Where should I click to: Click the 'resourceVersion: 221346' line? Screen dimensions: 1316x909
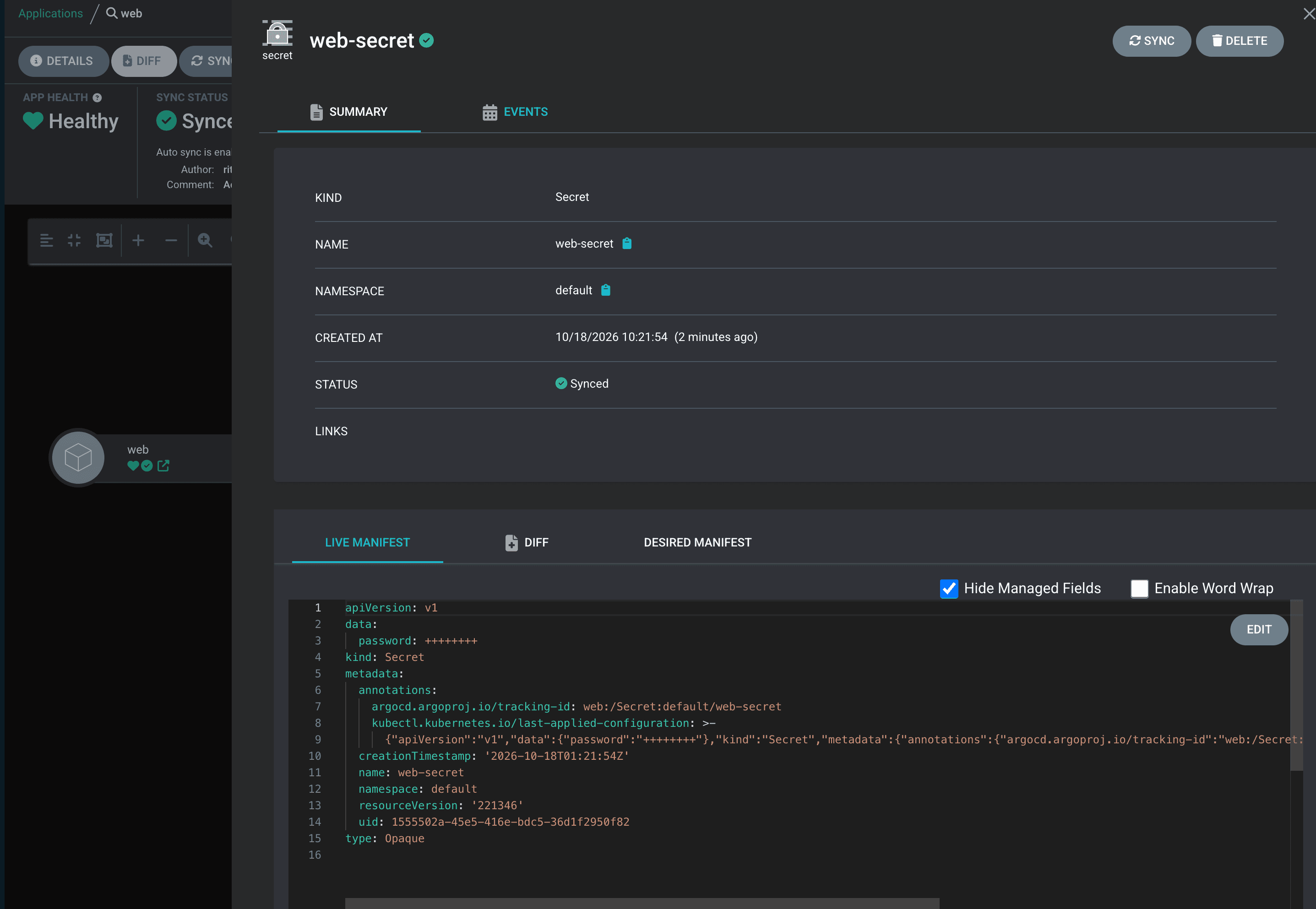click(440, 806)
